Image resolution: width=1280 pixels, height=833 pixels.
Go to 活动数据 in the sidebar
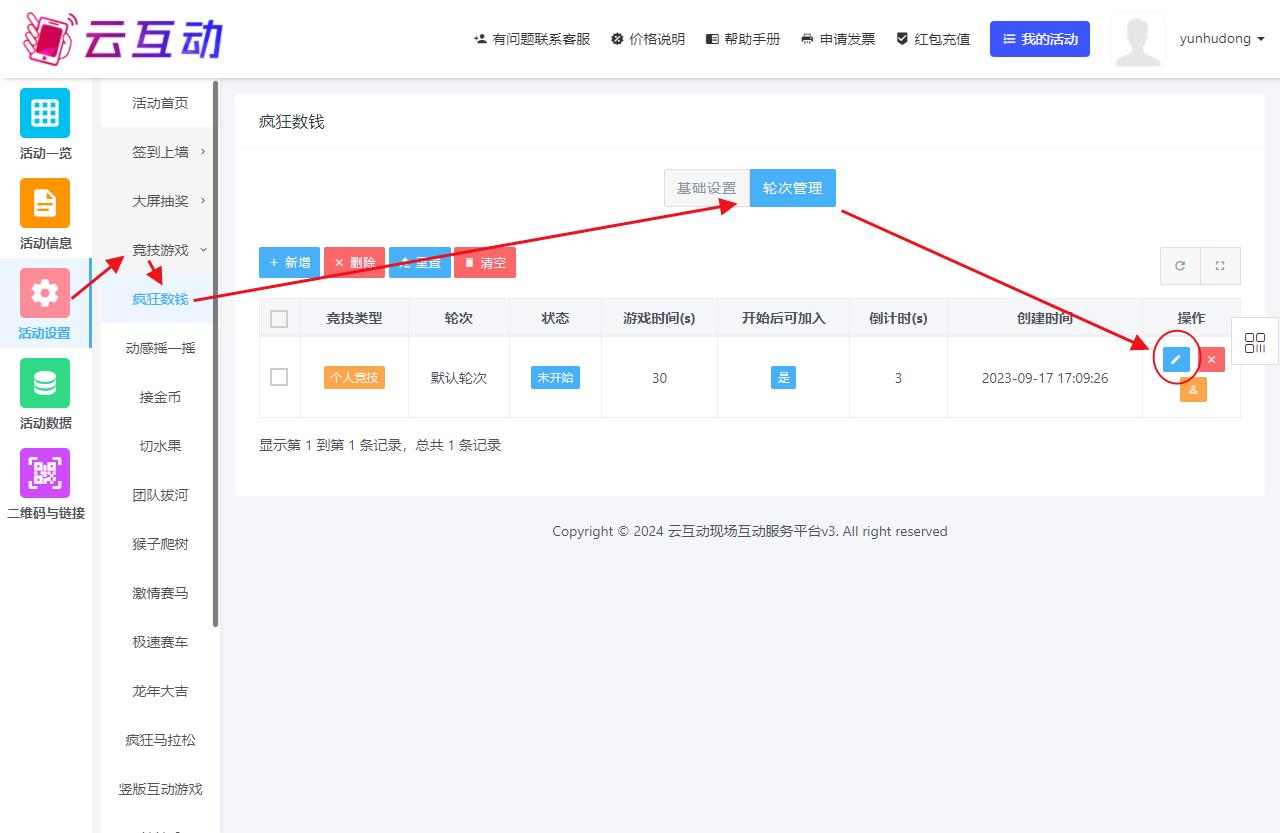(45, 394)
